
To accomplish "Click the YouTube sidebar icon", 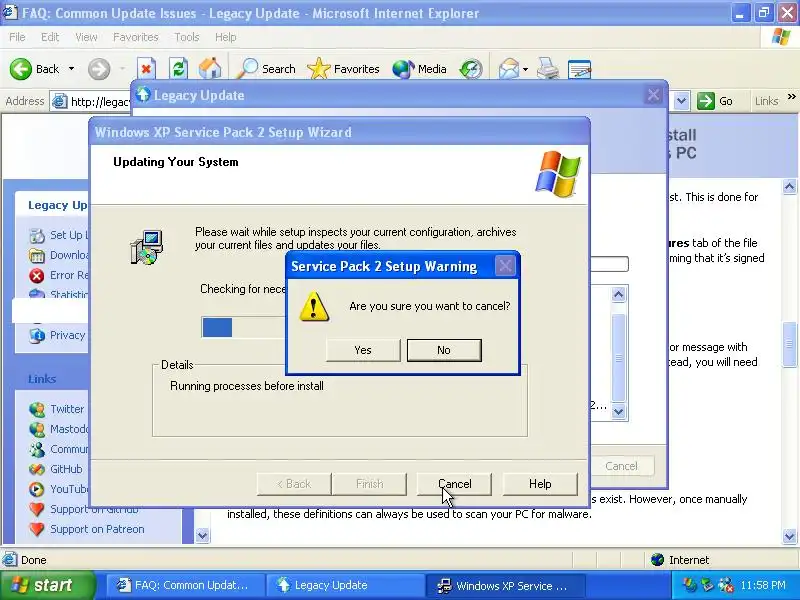I will point(37,489).
